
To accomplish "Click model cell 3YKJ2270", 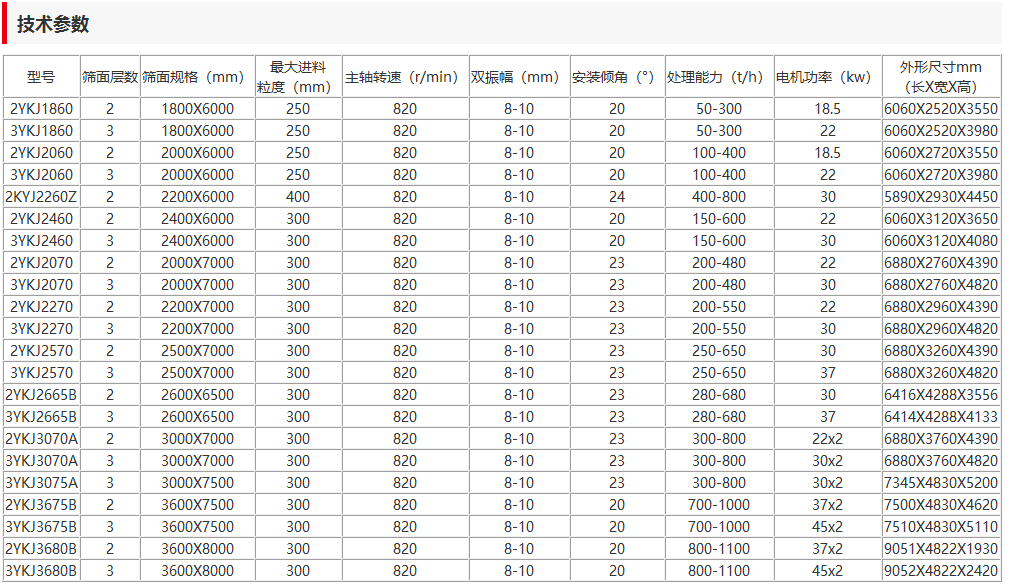I will (41, 329).
